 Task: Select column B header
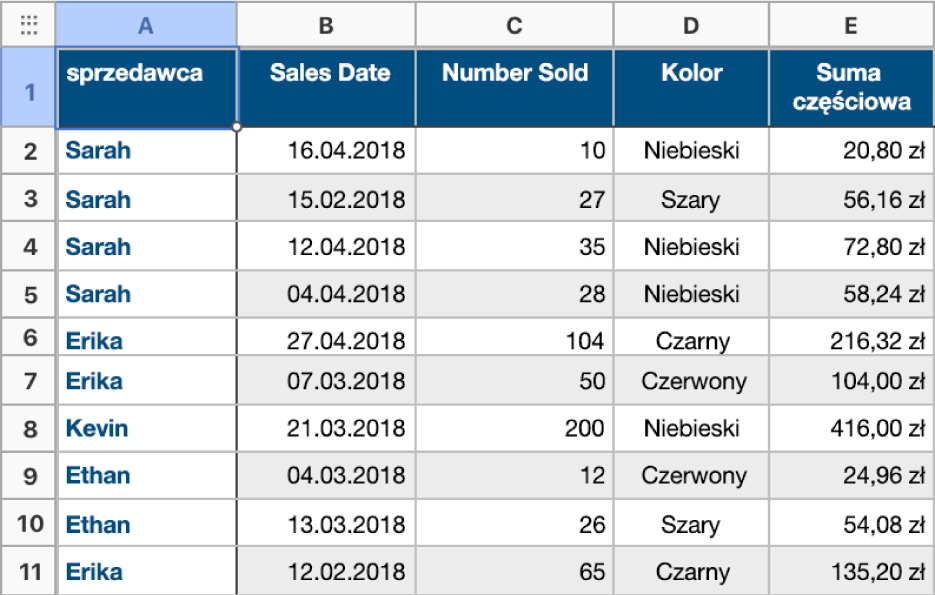click(326, 26)
